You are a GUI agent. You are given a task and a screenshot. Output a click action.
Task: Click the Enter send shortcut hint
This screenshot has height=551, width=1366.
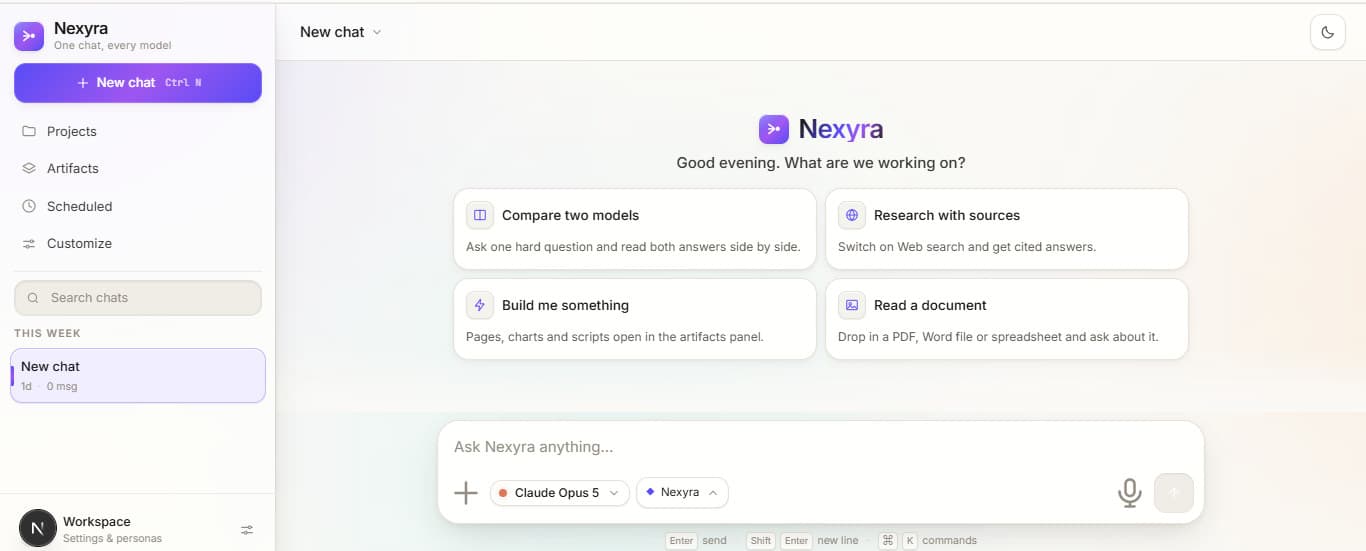(x=697, y=541)
